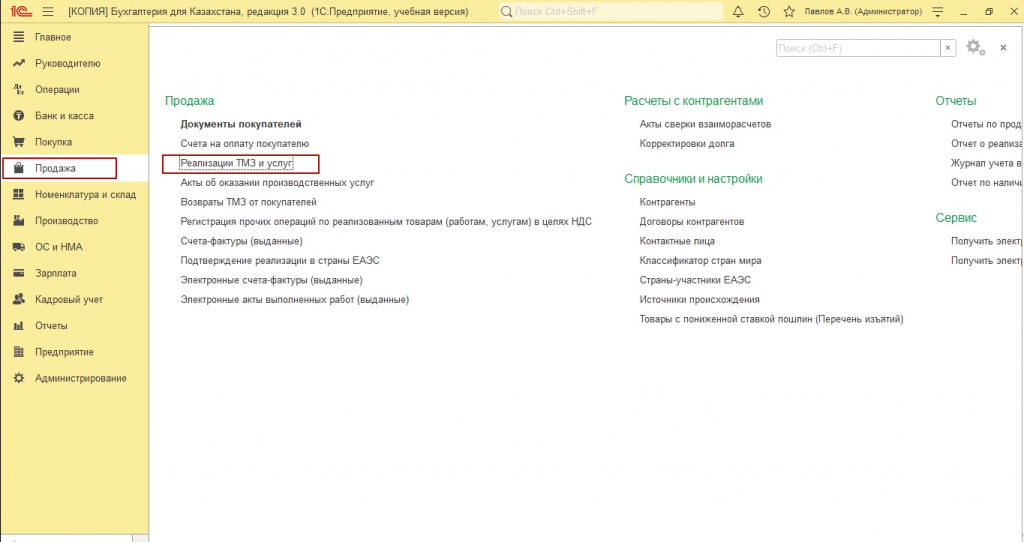Image resolution: width=1024 pixels, height=542 pixels.
Task: Click the Банк и касса coin icon
Action: pyautogui.click(x=19, y=116)
